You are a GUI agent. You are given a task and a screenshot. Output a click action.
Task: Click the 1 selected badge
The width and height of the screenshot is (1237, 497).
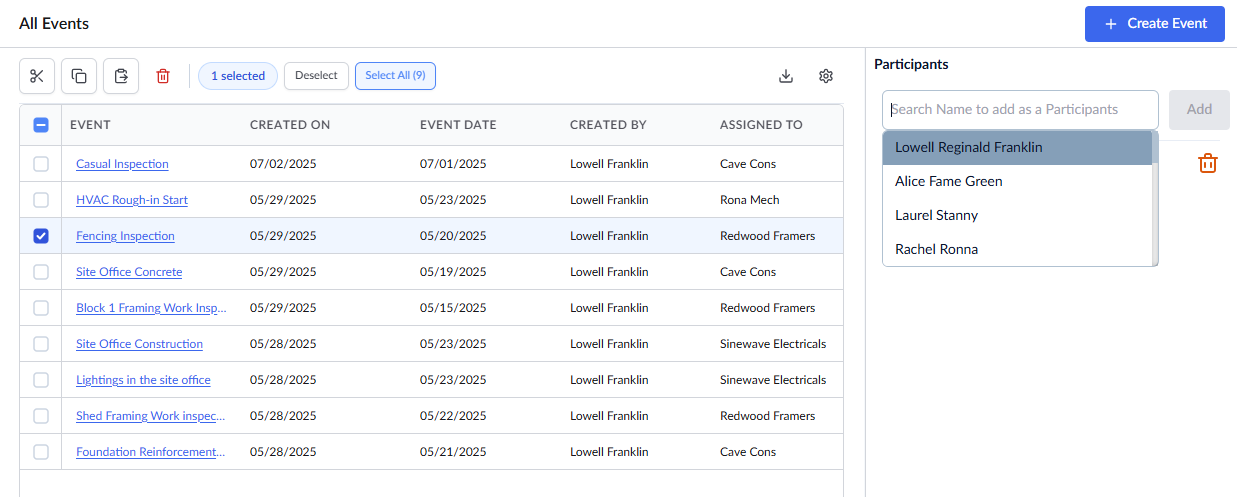[238, 76]
